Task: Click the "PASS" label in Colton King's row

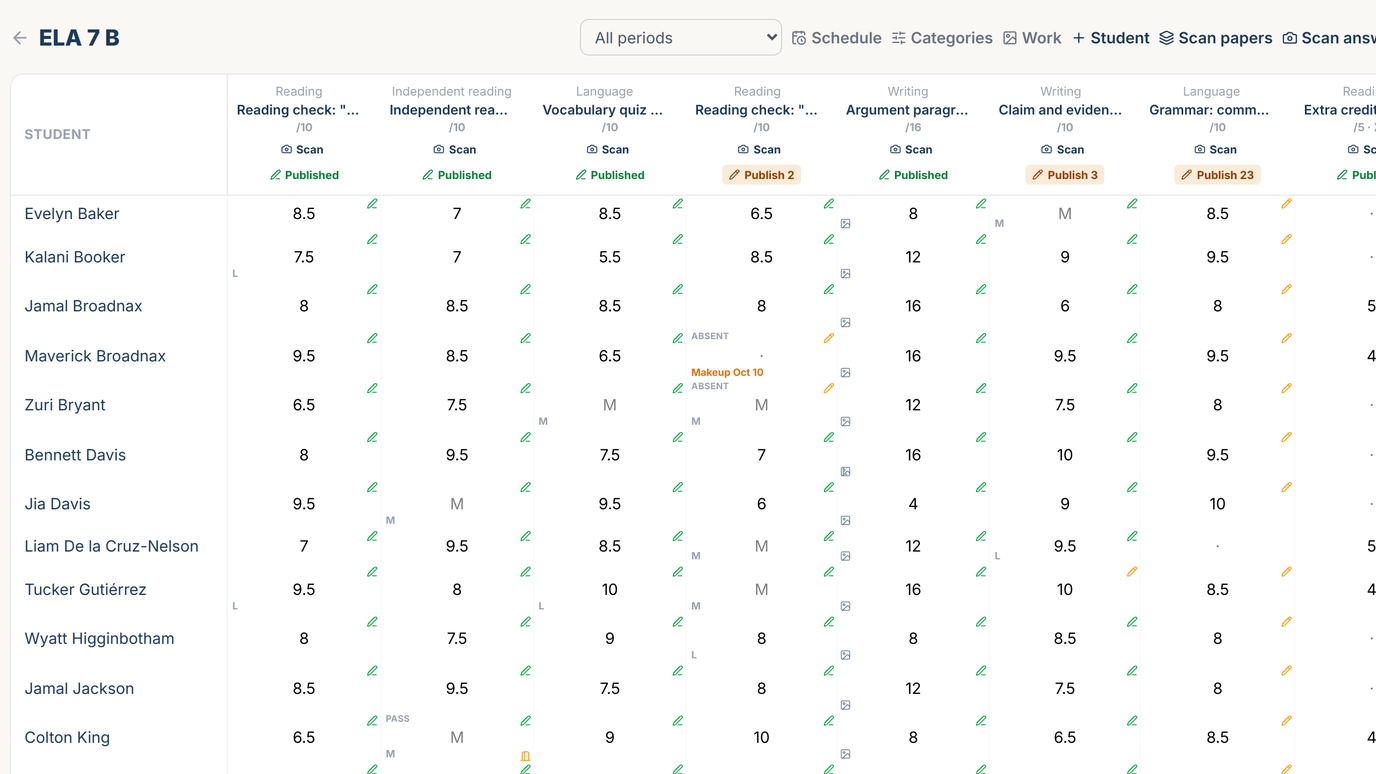Action: (x=397, y=718)
